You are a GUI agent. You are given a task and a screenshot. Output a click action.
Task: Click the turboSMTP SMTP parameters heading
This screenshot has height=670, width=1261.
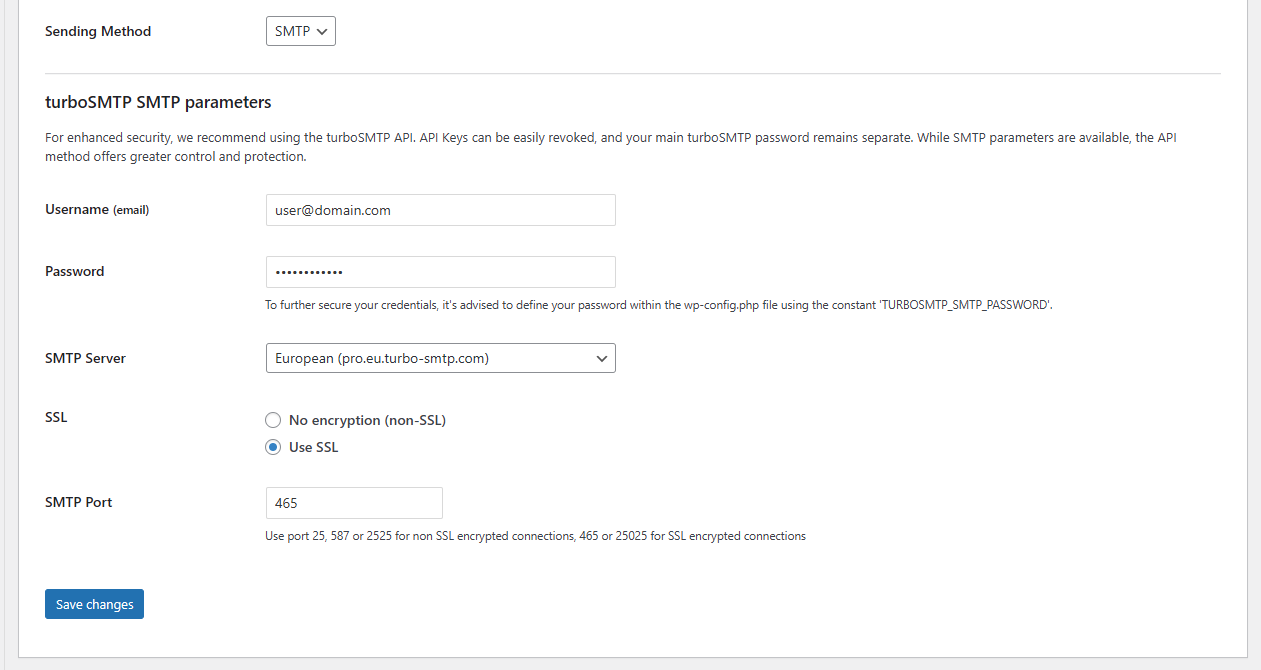(158, 102)
